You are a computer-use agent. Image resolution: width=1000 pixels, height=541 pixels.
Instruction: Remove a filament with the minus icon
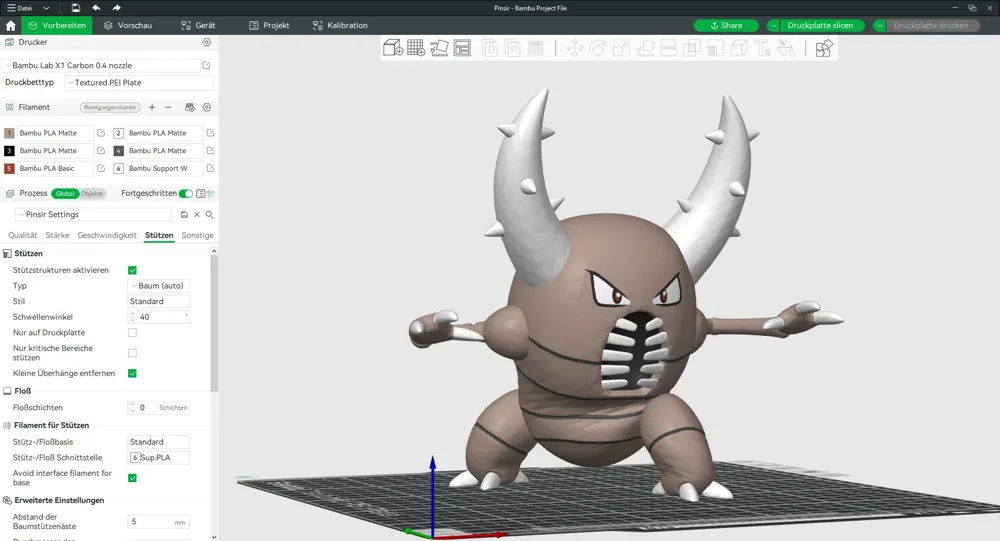tap(168, 107)
